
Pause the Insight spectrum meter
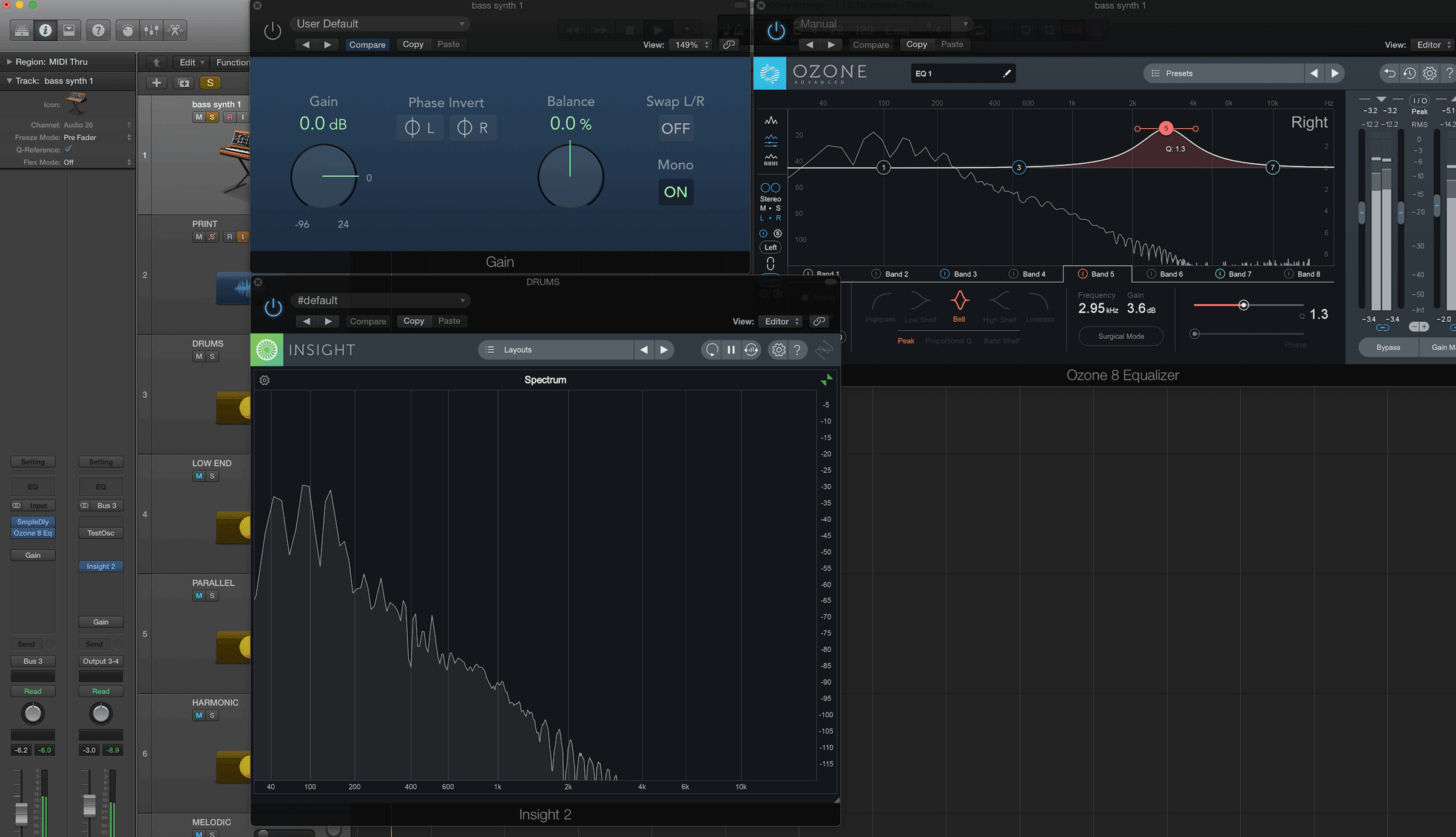pos(731,350)
